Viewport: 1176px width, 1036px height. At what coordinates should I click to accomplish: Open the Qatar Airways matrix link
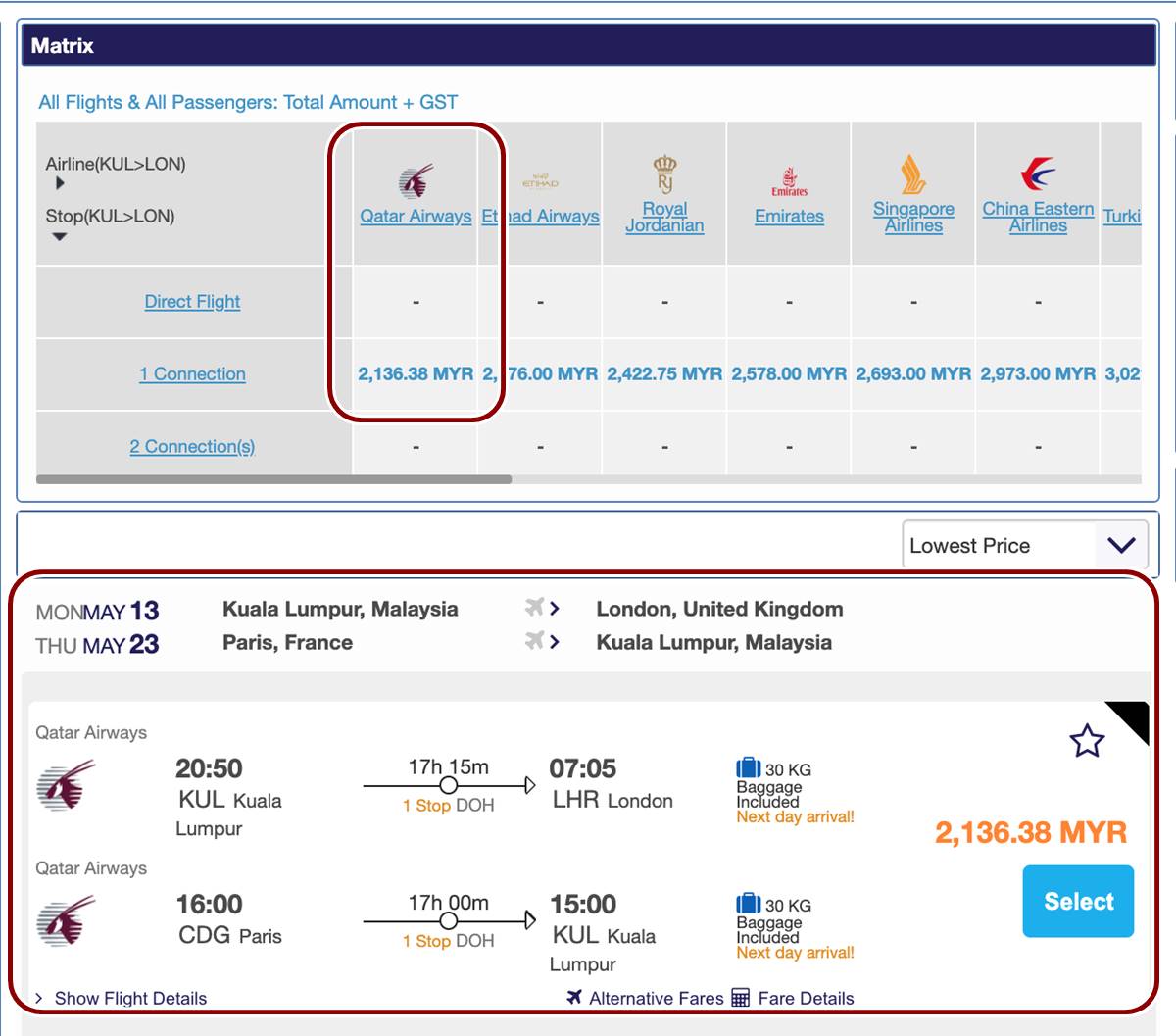tap(416, 216)
